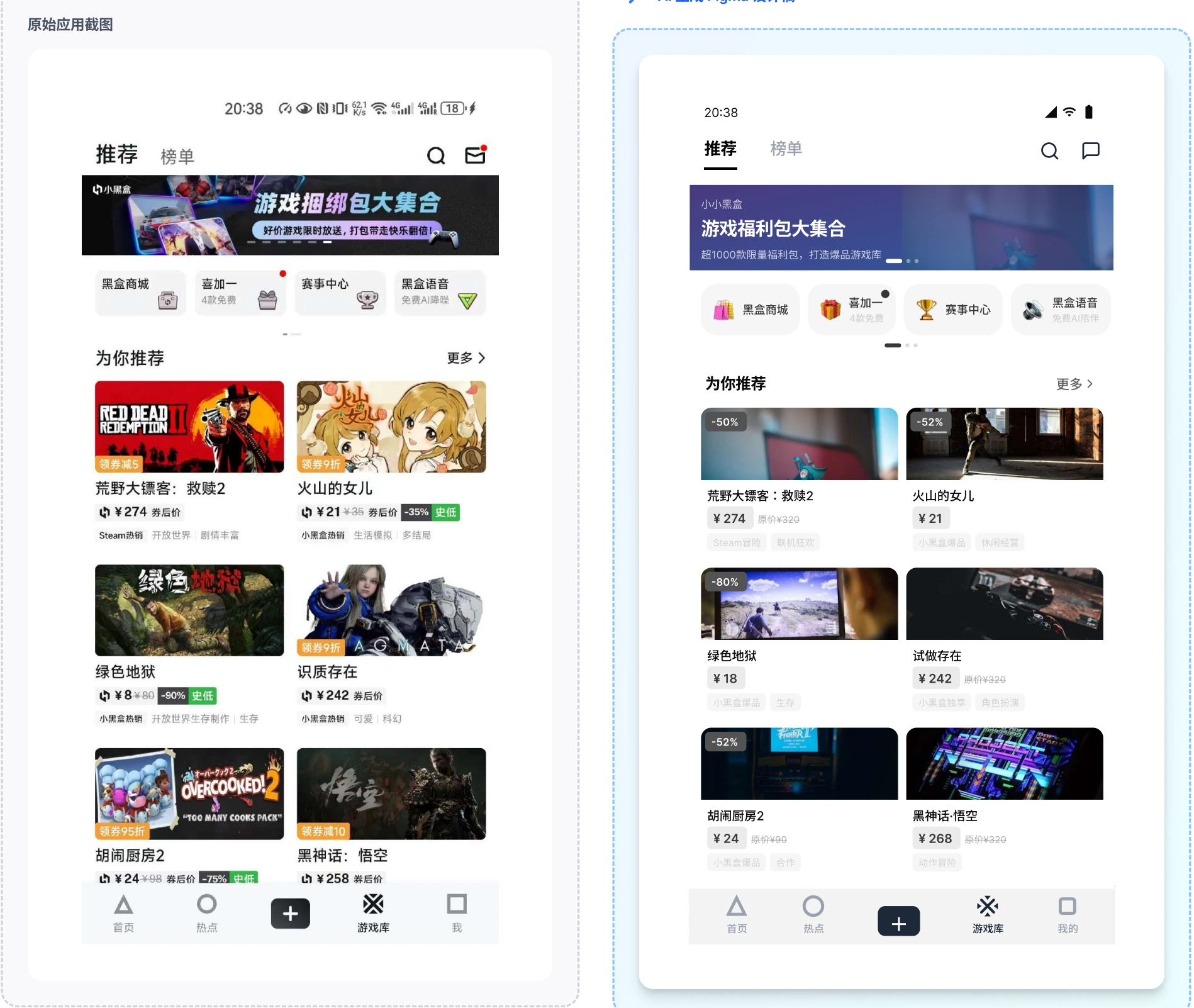Open 黑盒商城 shortcut in original screenshot
Viewport: 1194px width, 1008px height.
click(140, 293)
